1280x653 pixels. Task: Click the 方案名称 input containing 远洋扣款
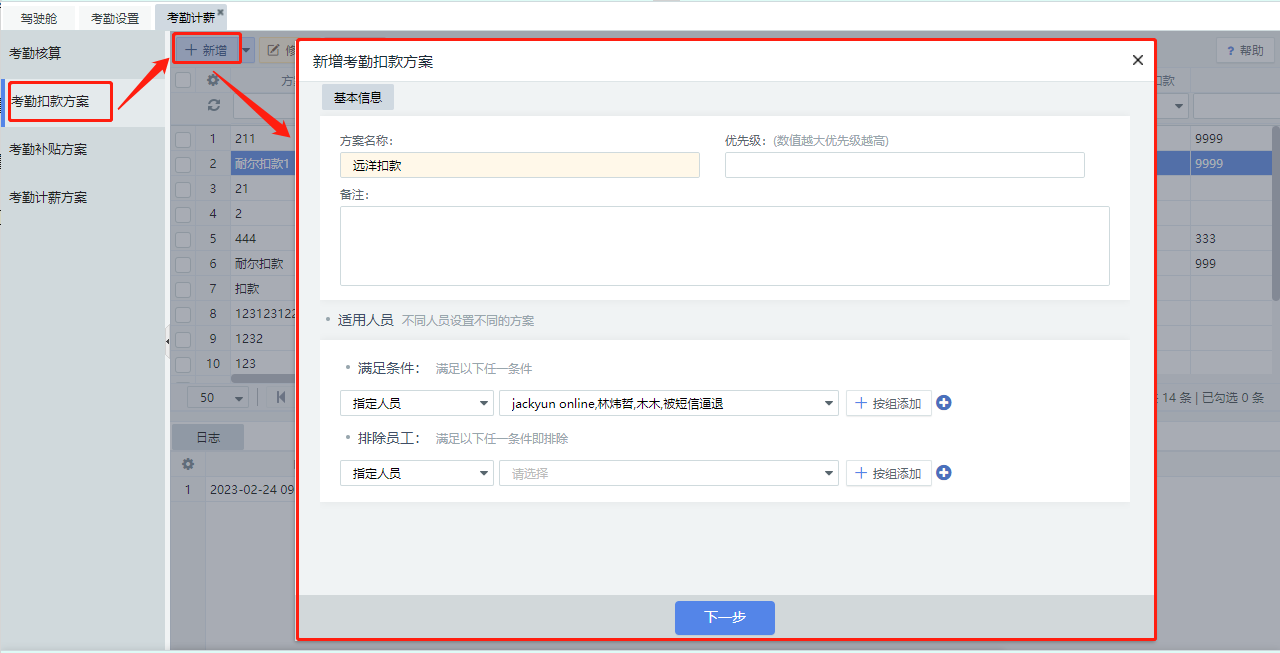tap(520, 165)
